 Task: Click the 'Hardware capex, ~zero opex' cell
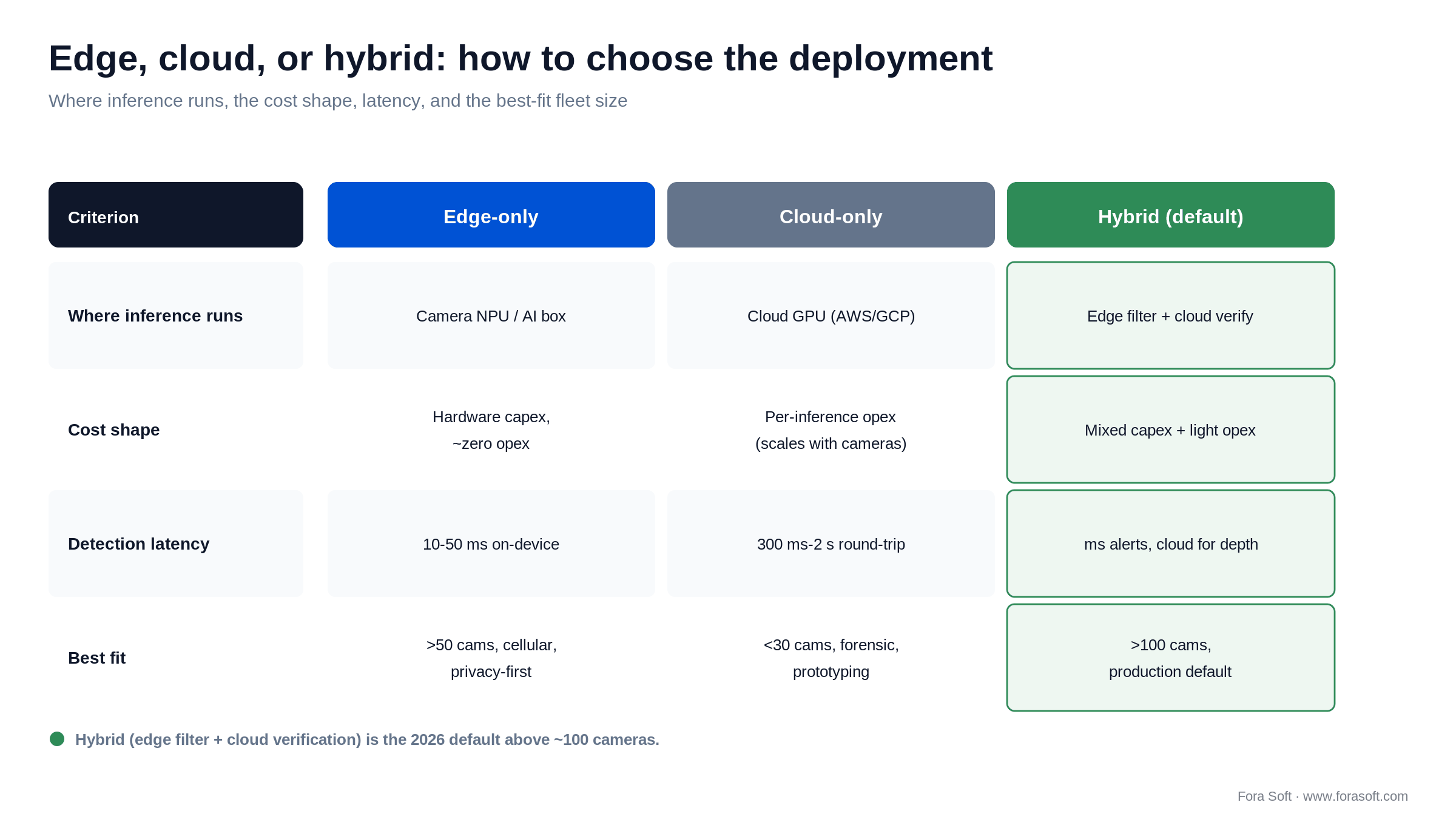click(x=491, y=429)
